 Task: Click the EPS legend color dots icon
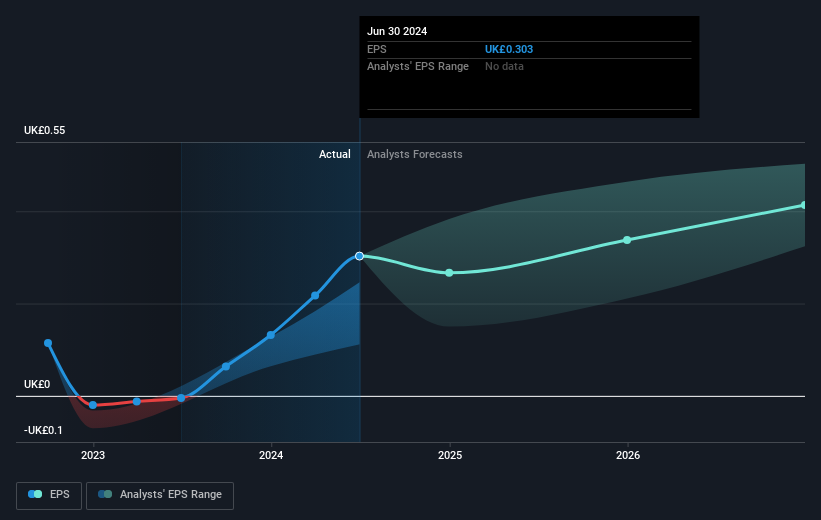tap(35, 494)
